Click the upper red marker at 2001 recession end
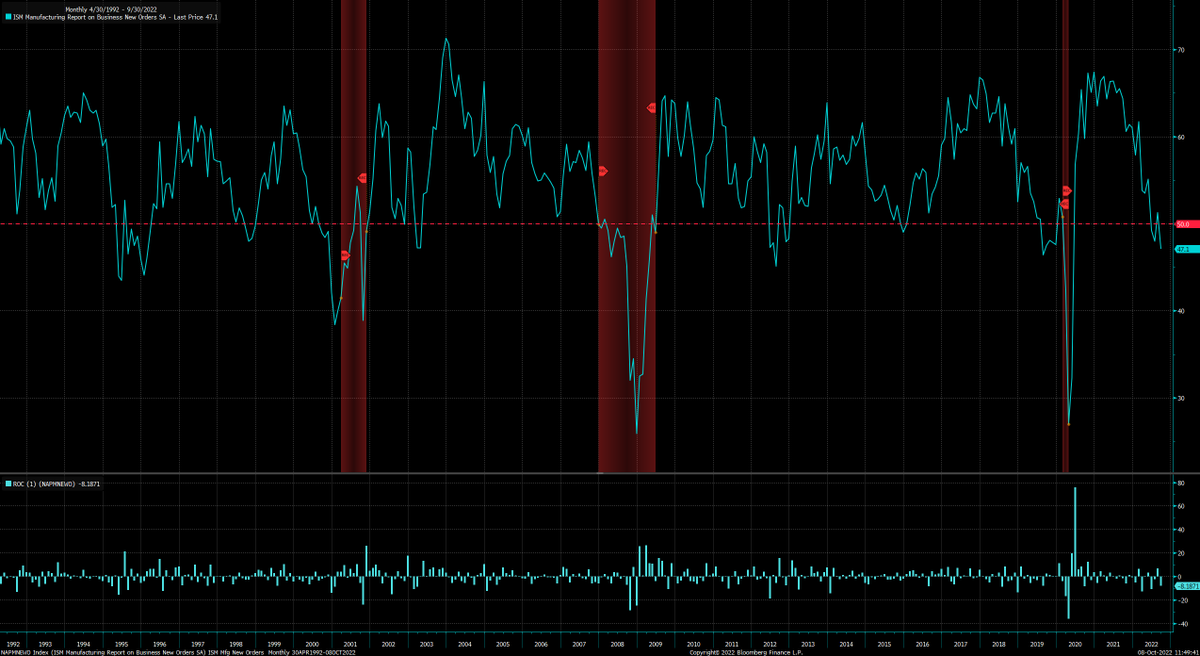The width and height of the screenshot is (1200, 656). [362, 178]
